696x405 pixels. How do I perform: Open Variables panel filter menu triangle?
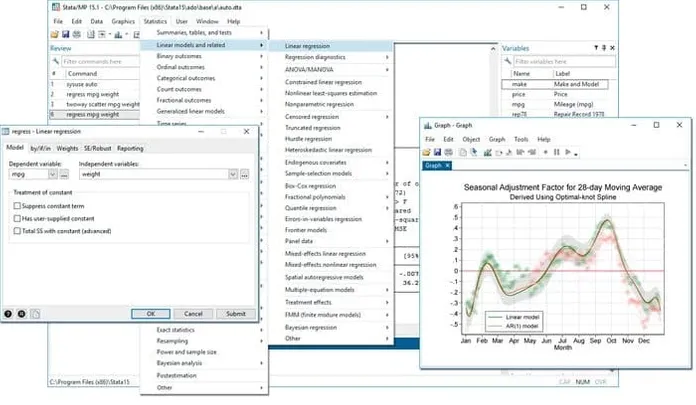tap(596, 48)
